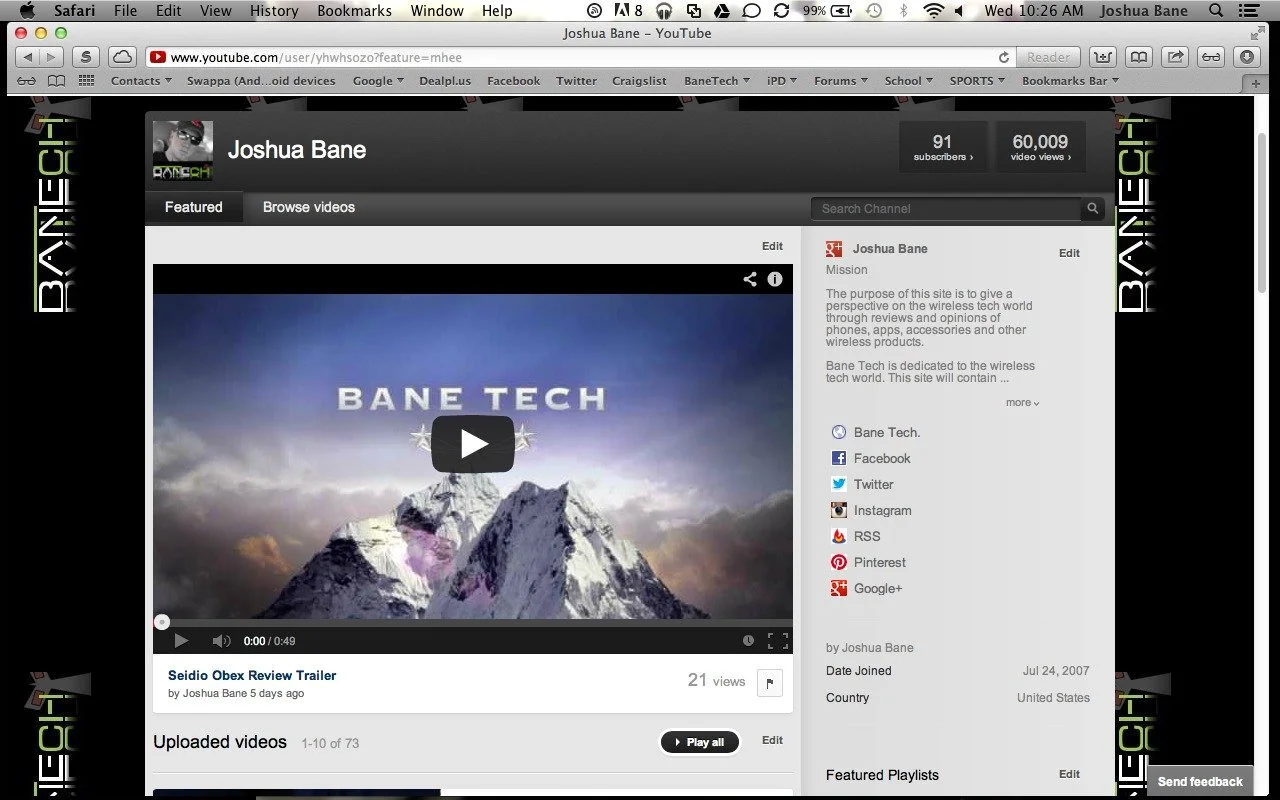This screenshot has height=800, width=1280.
Task: Click the share icon on the video
Action: pyautogui.click(x=749, y=279)
